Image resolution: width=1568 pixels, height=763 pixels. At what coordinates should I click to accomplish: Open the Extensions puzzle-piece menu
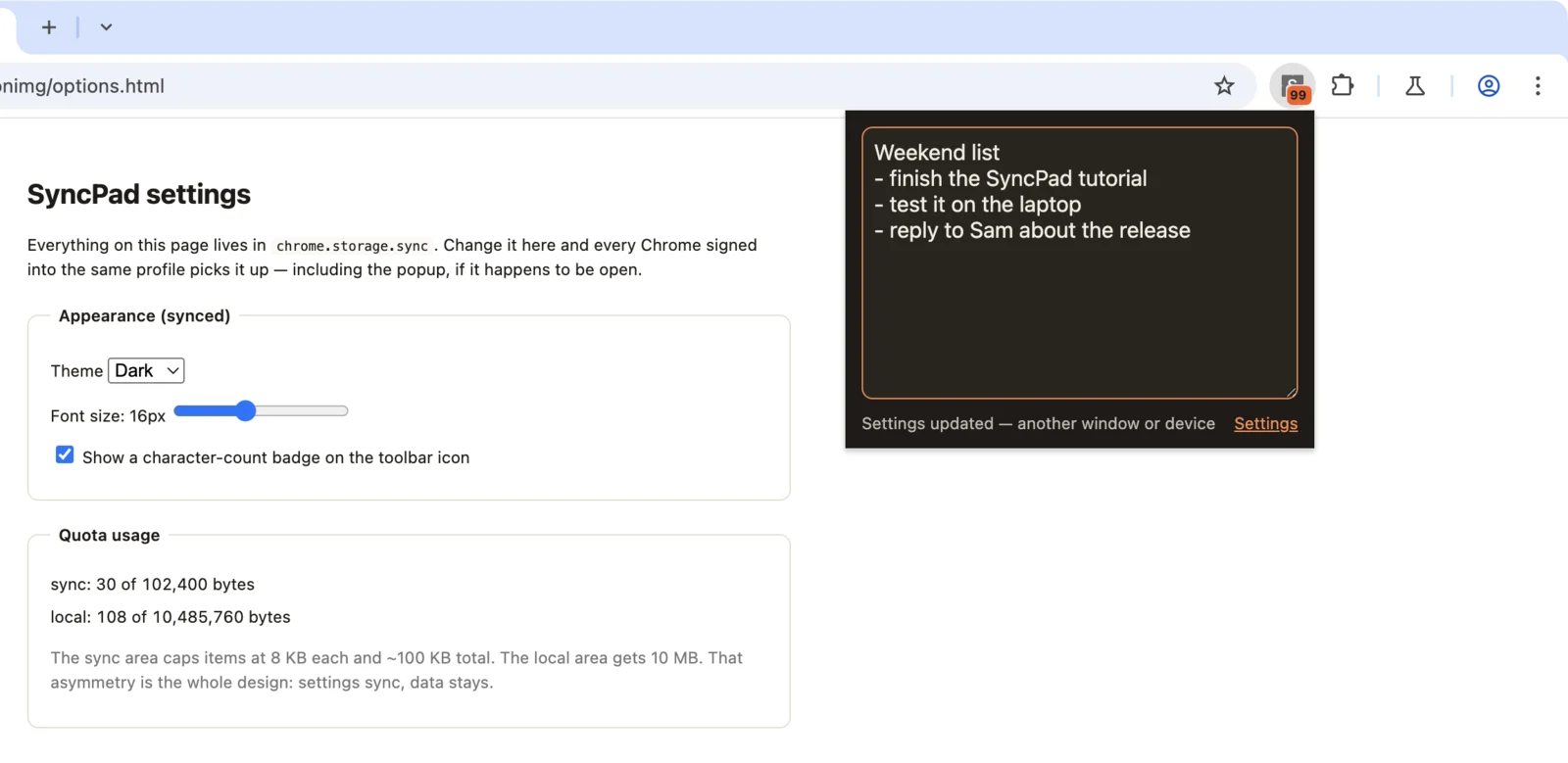click(1343, 86)
